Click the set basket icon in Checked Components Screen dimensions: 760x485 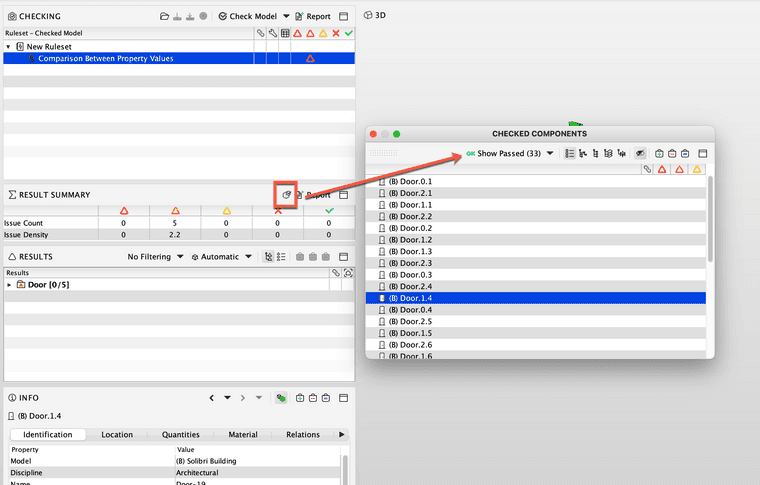click(685, 154)
